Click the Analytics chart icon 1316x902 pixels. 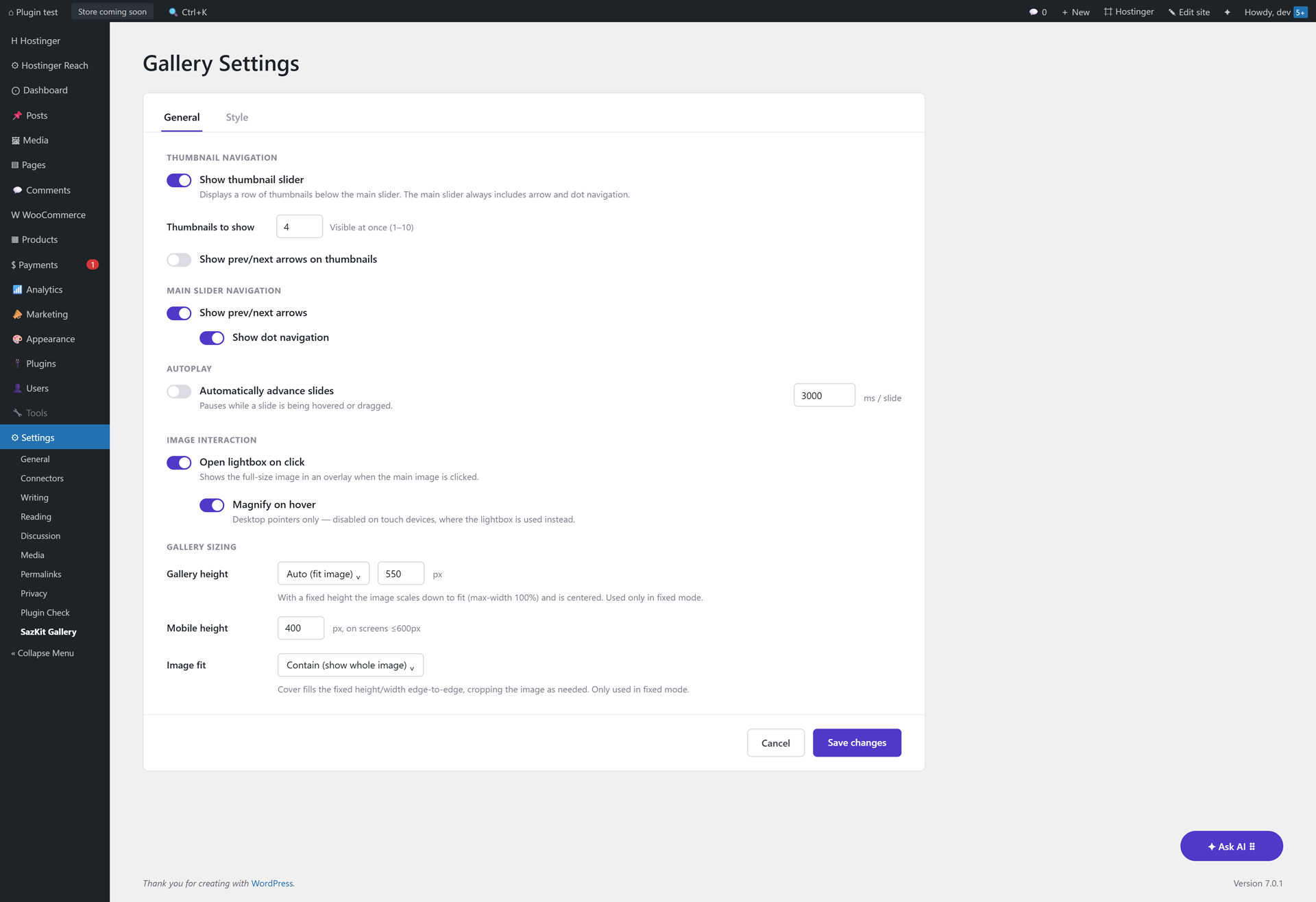click(x=17, y=290)
